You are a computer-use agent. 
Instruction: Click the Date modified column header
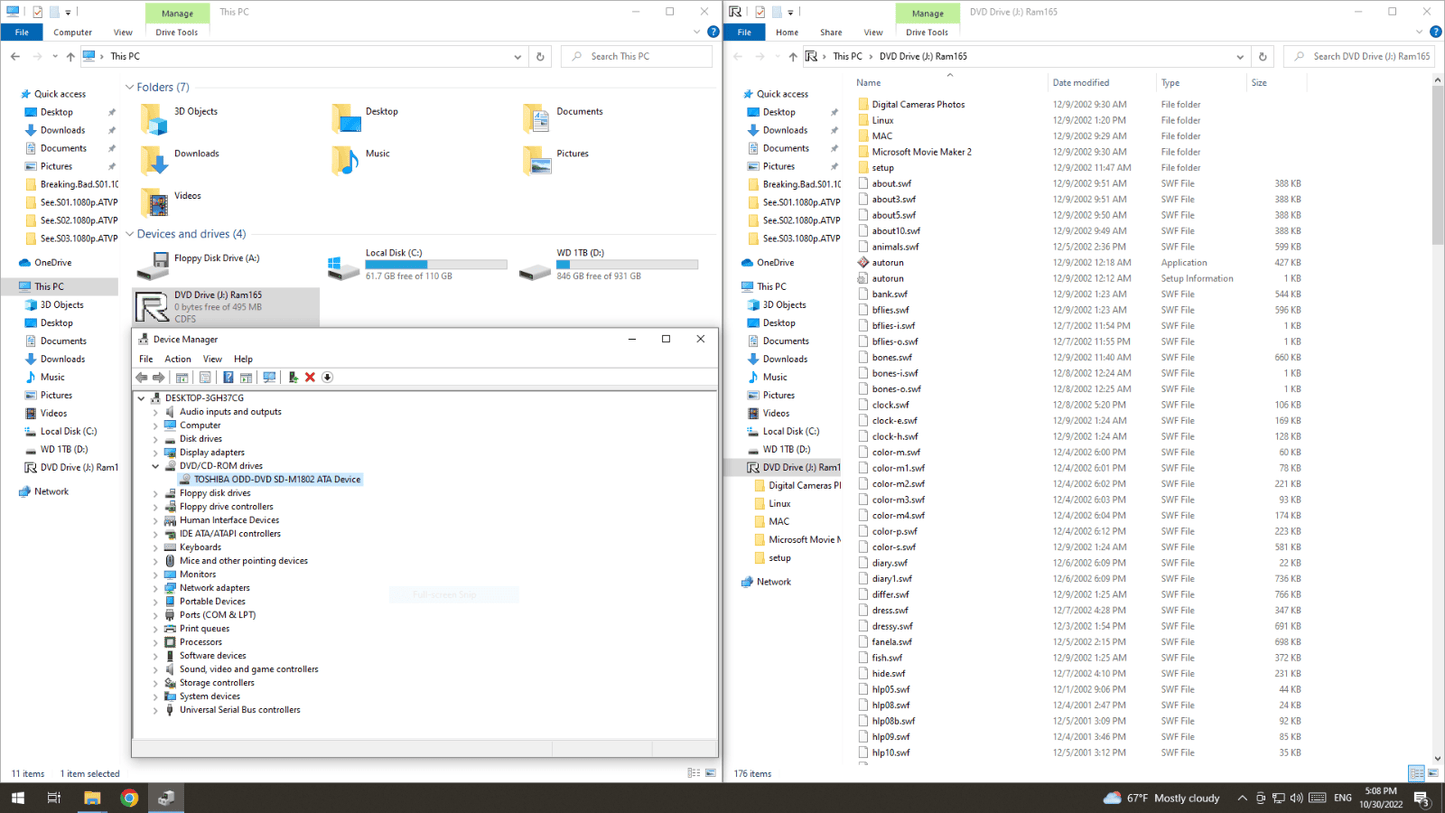[1080, 83]
